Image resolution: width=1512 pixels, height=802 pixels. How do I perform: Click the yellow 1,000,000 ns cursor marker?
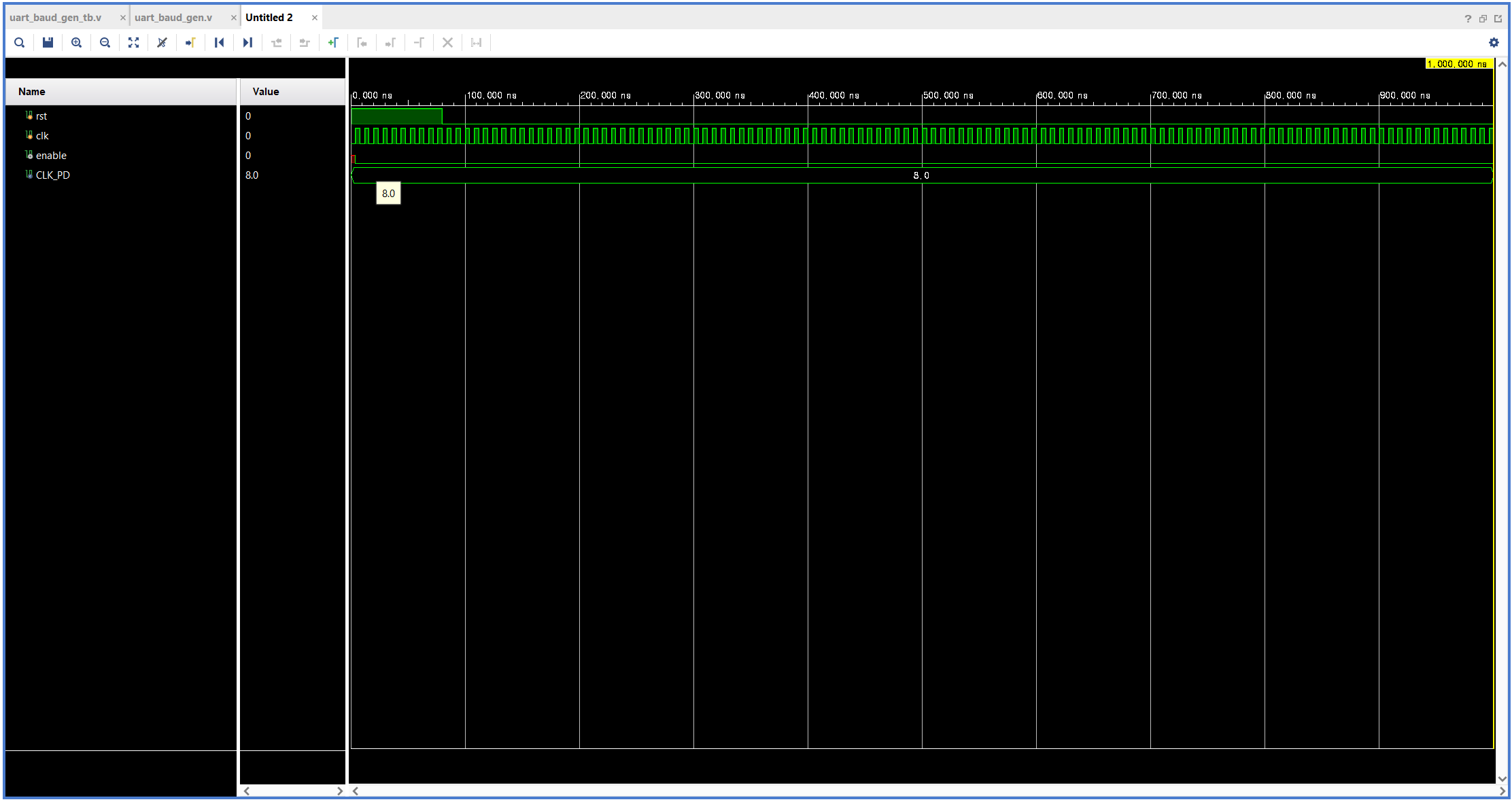coord(1457,64)
